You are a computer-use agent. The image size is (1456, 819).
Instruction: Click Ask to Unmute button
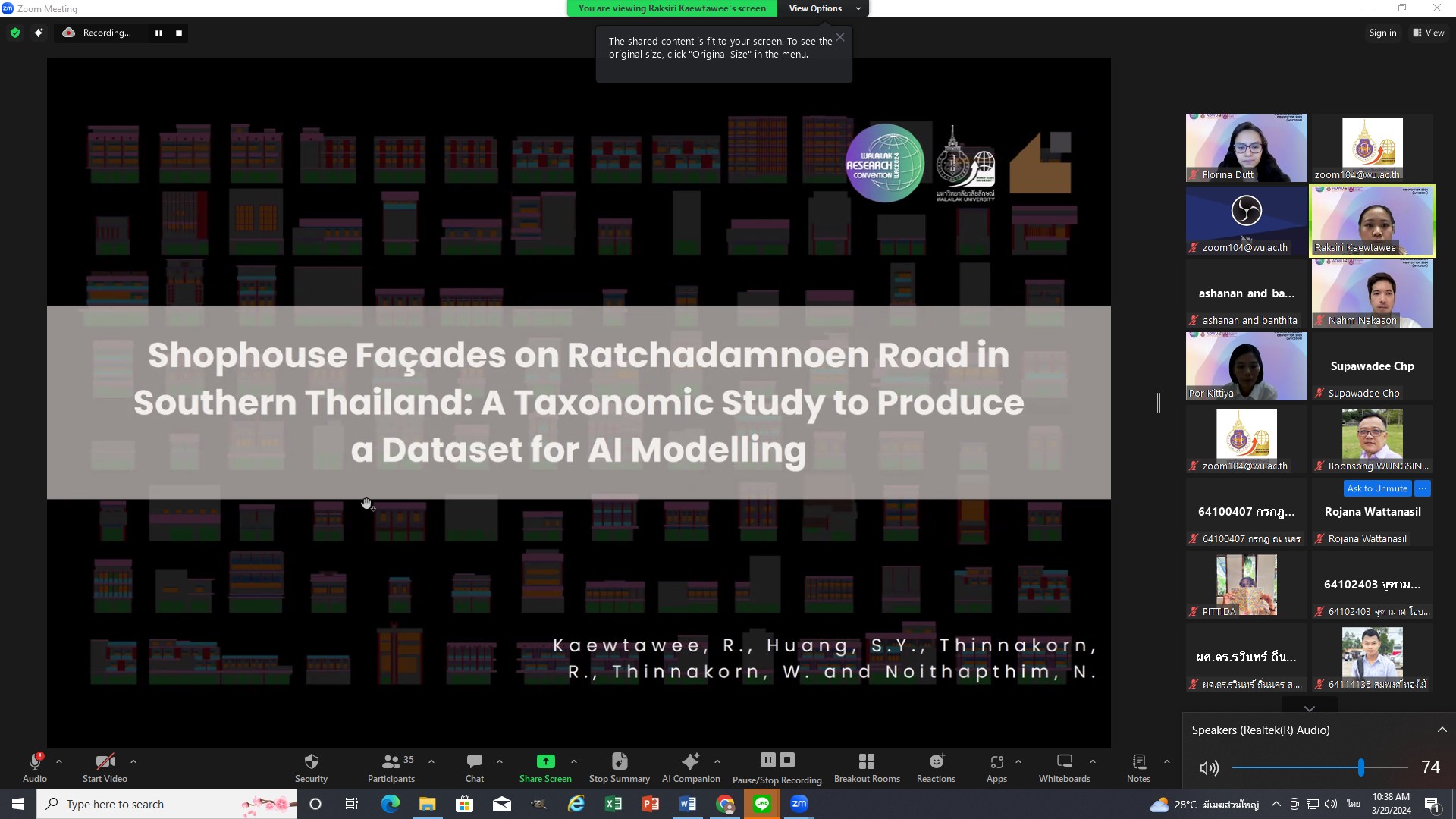point(1377,488)
